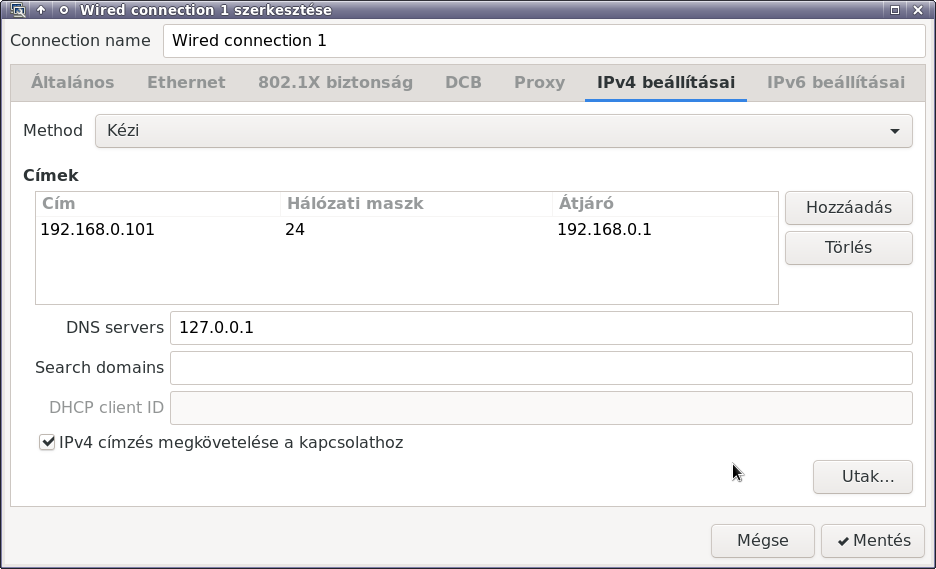Select the IPv4 beállításai tab
Image resolution: width=936 pixels, height=569 pixels.
coord(666,82)
